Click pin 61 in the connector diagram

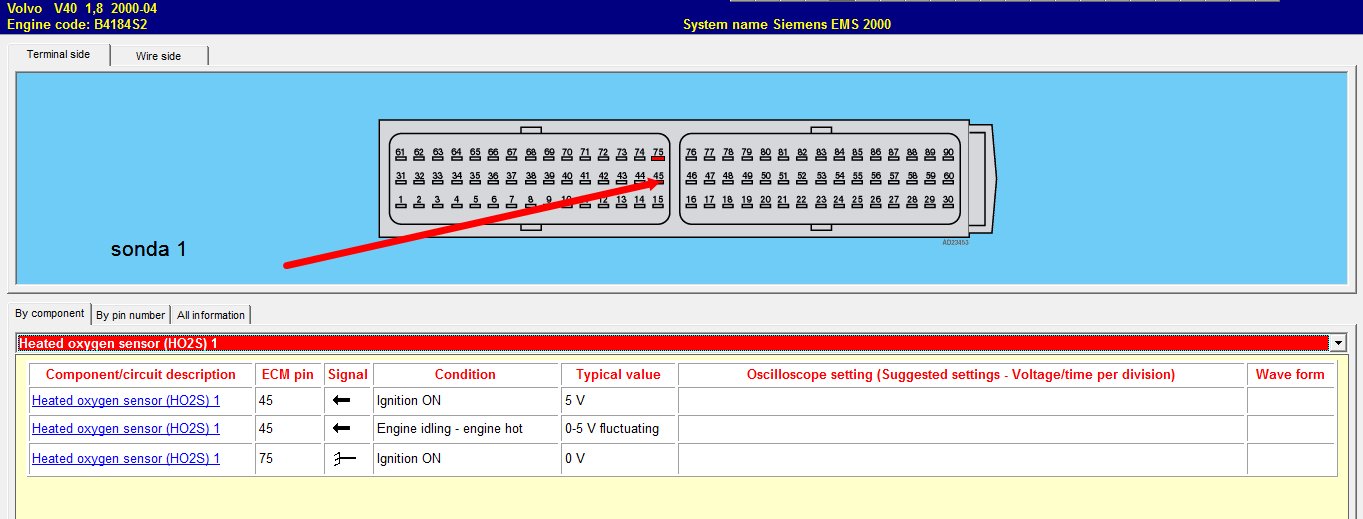400,154
